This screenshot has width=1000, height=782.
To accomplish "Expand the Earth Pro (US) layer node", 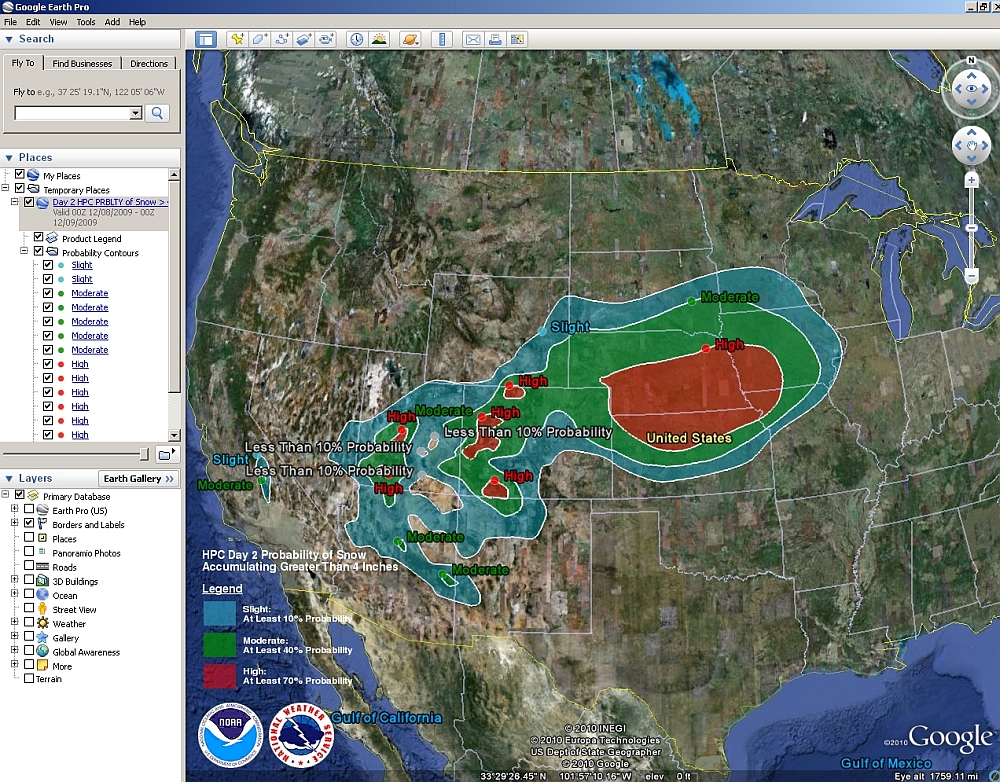I will pos(15,508).
